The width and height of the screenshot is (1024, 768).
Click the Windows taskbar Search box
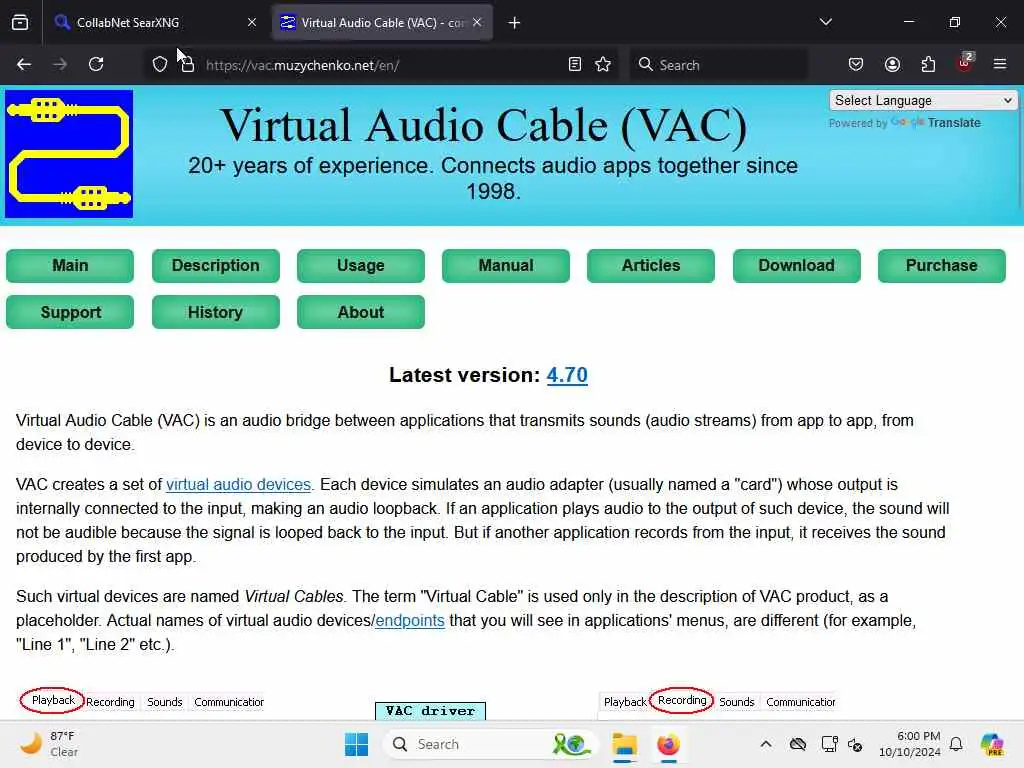coord(491,744)
